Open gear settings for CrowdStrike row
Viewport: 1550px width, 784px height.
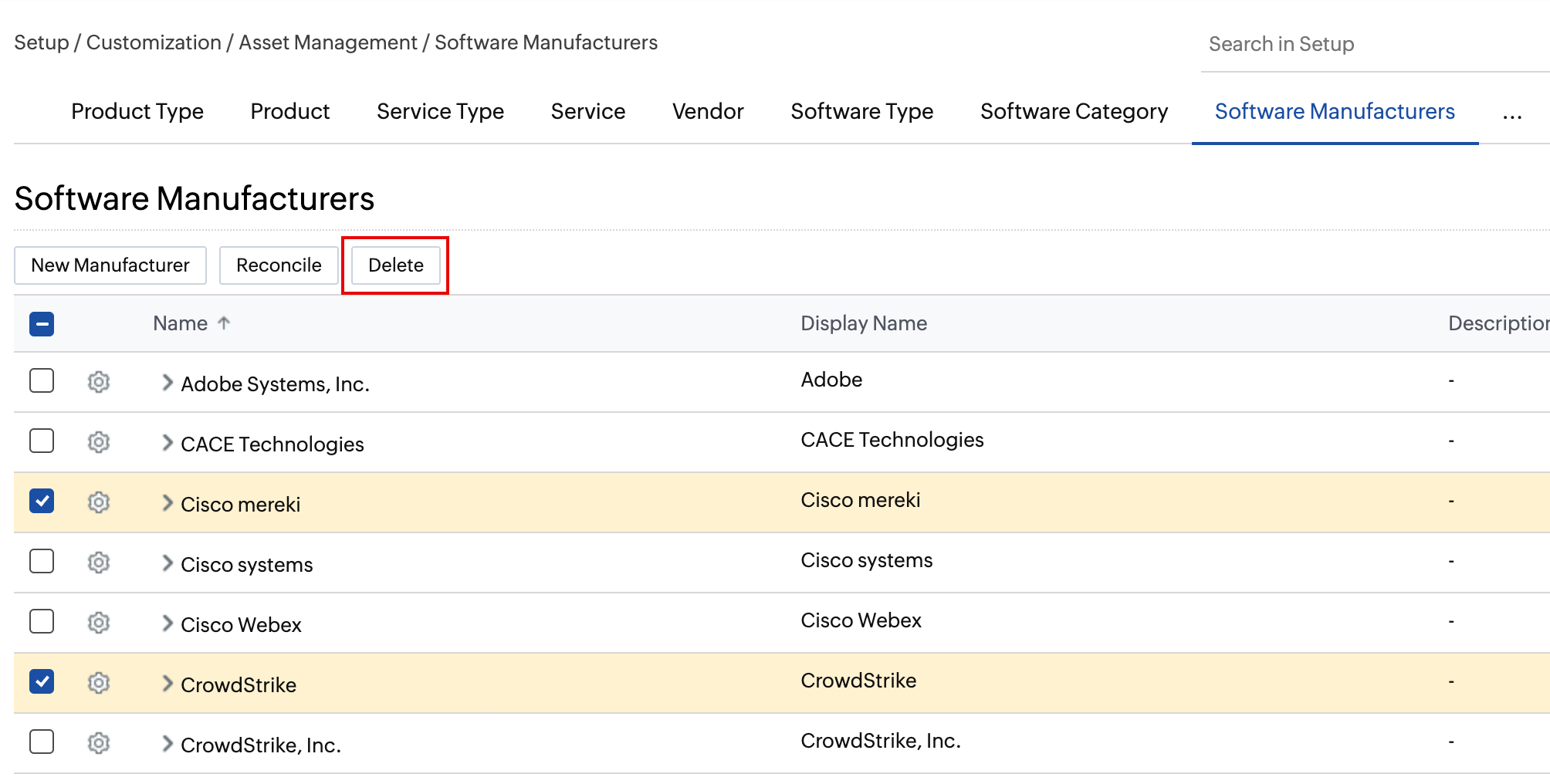pos(98,683)
